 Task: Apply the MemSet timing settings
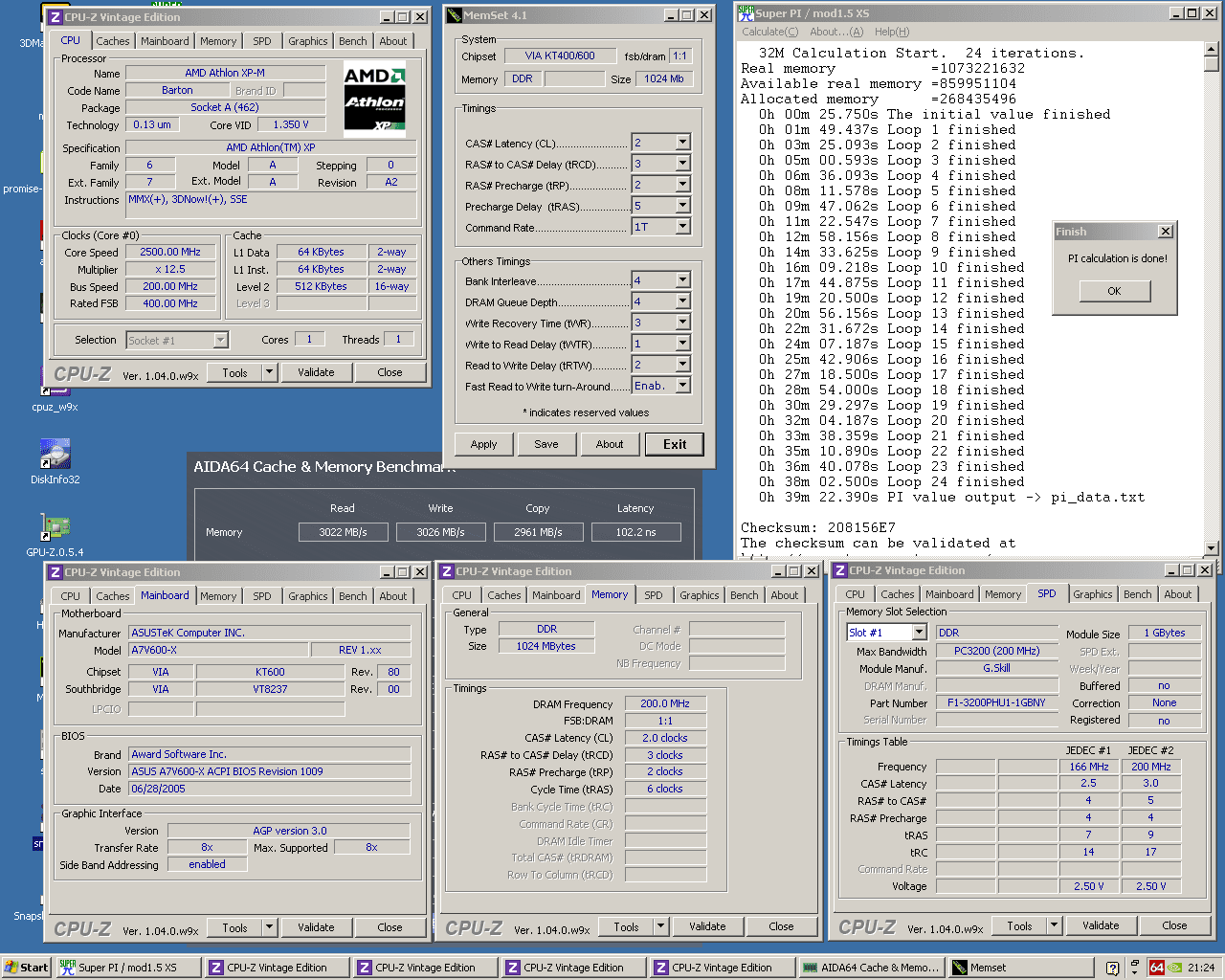[483, 444]
